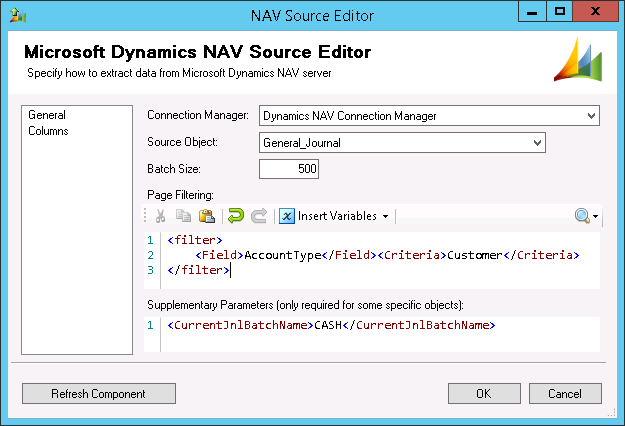Click the green Undo arrow icon

tap(236, 216)
